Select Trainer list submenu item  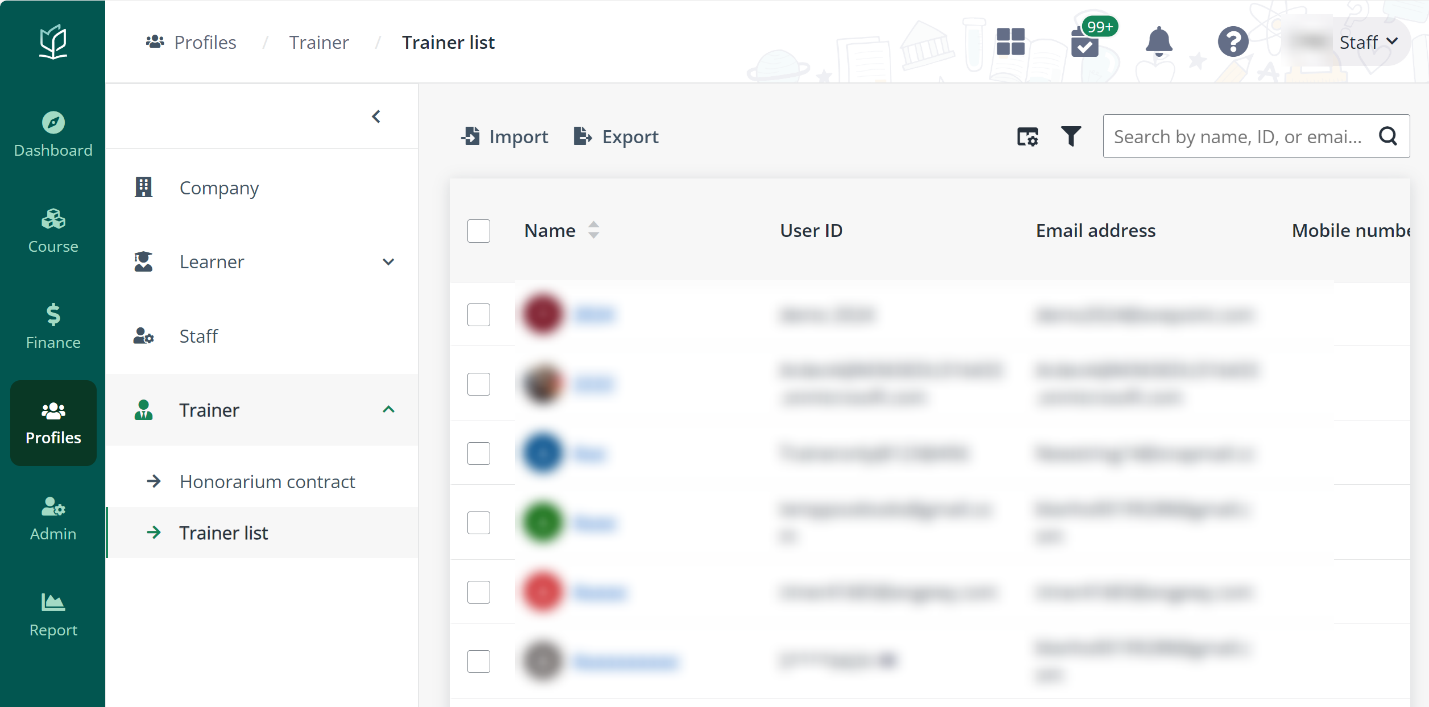point(262,533)
